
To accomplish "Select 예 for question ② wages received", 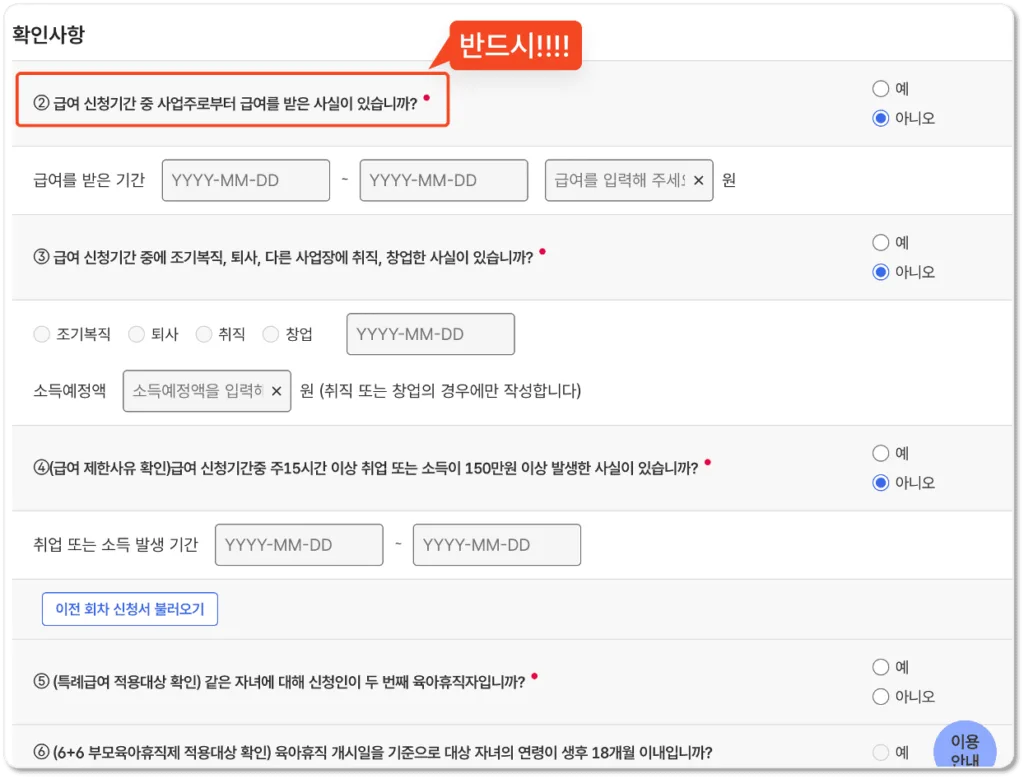I will pyautogui.click(x=880, y=88).
